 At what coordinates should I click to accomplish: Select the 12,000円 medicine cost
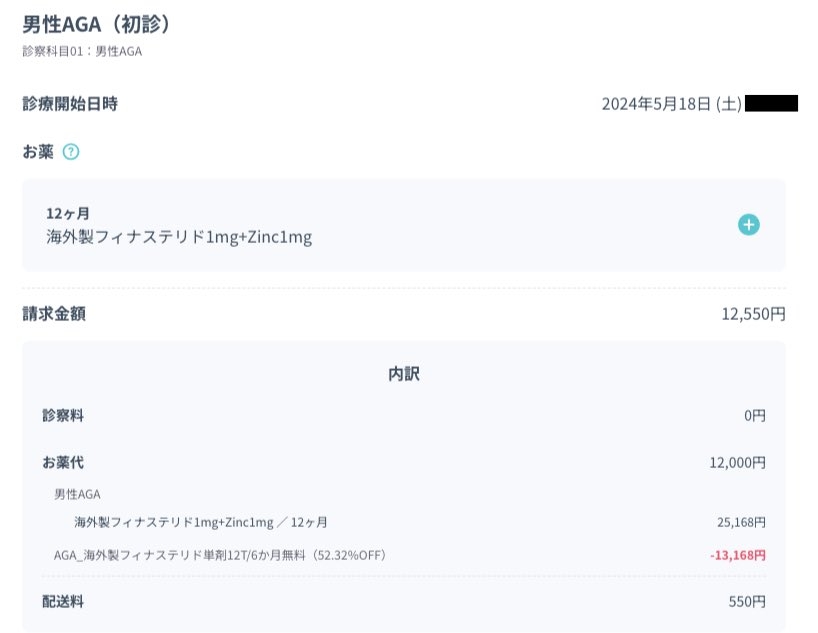[x=737, y=463]
